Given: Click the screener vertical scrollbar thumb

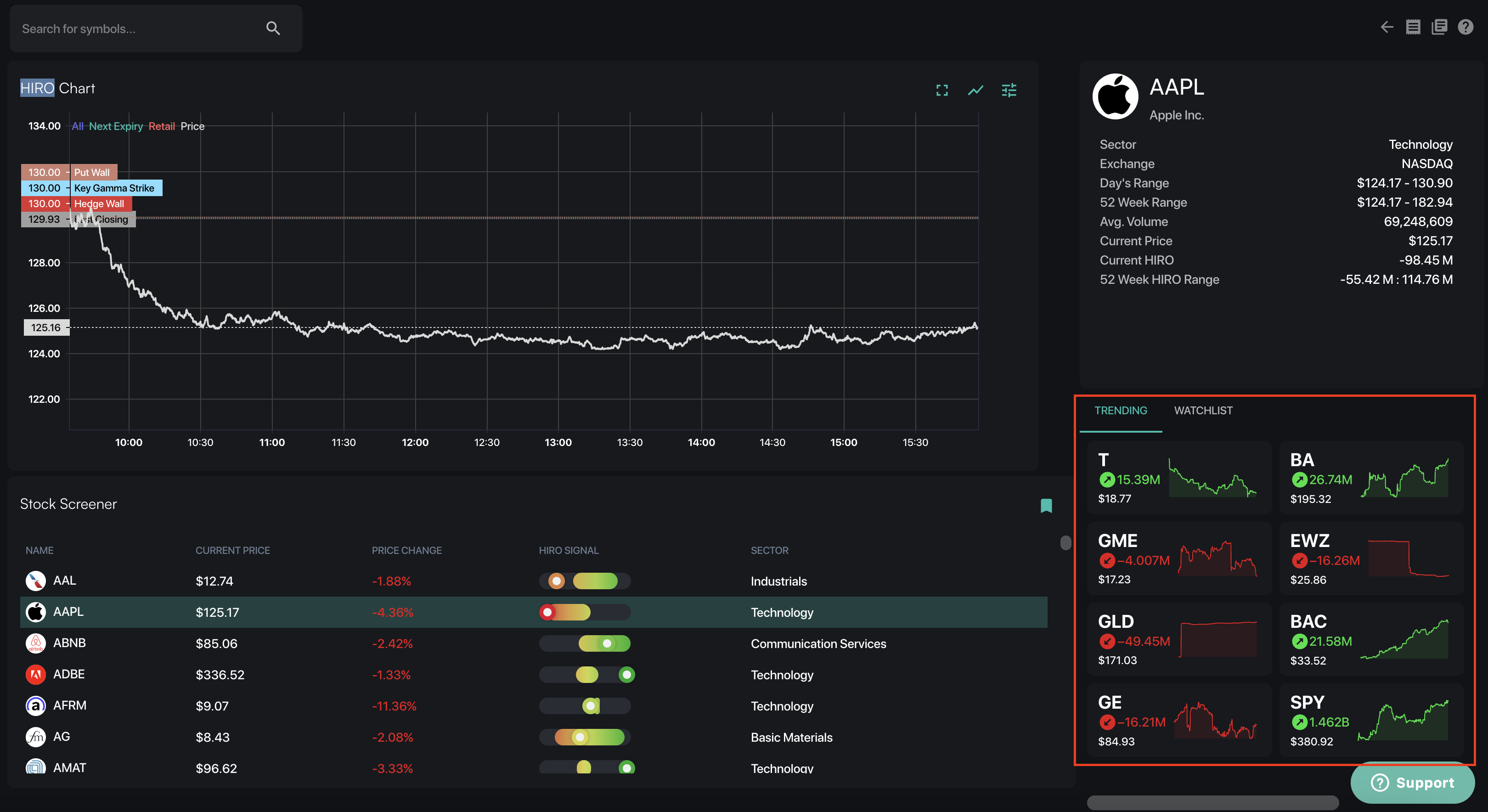Looking at the screenshot, I should tap(1066, 542).
